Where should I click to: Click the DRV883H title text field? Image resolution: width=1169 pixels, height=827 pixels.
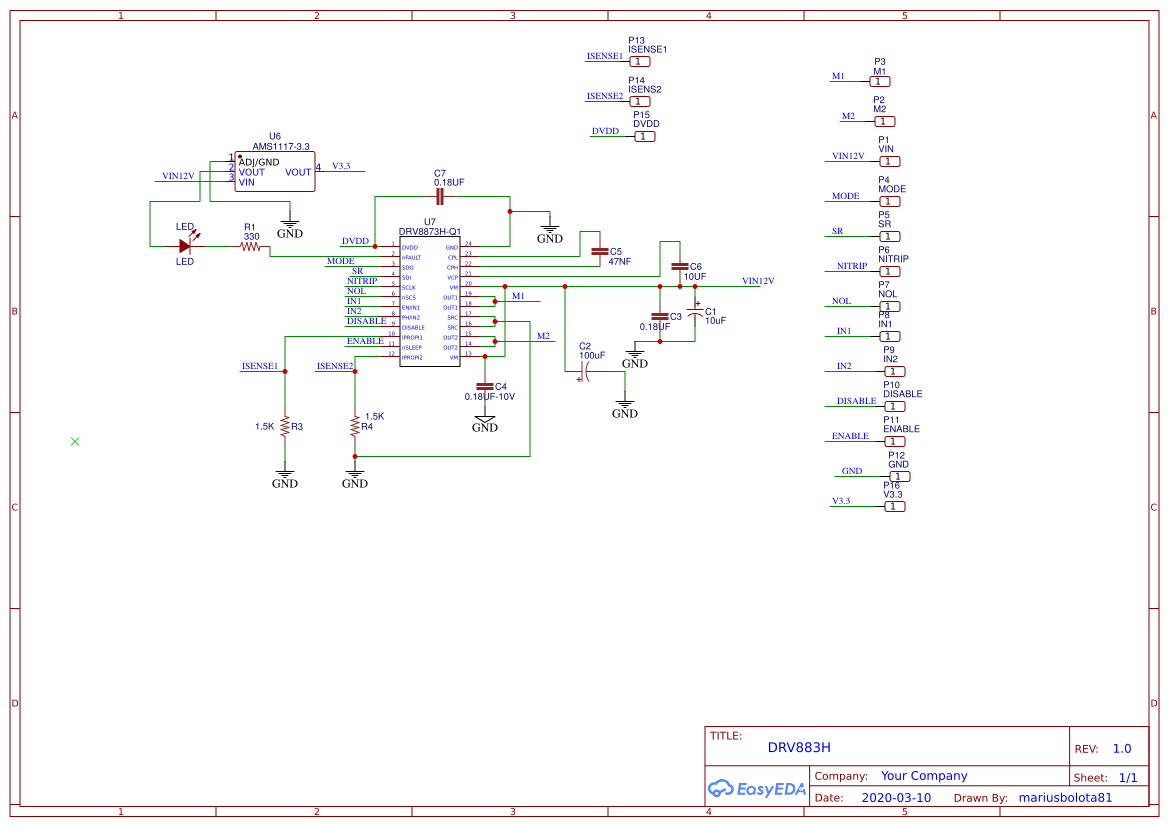[x=799, y=747]
